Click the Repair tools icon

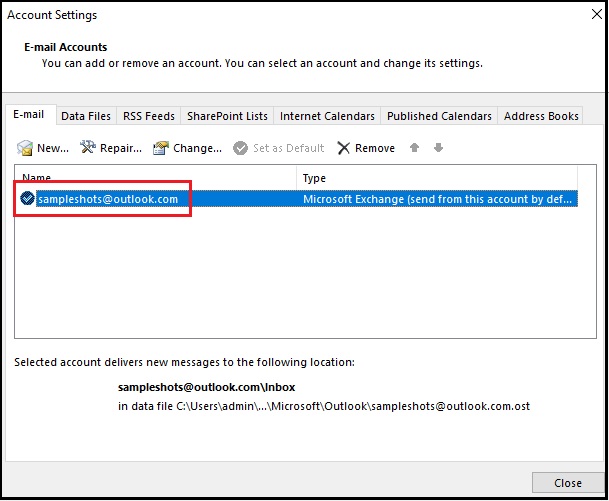88,147
